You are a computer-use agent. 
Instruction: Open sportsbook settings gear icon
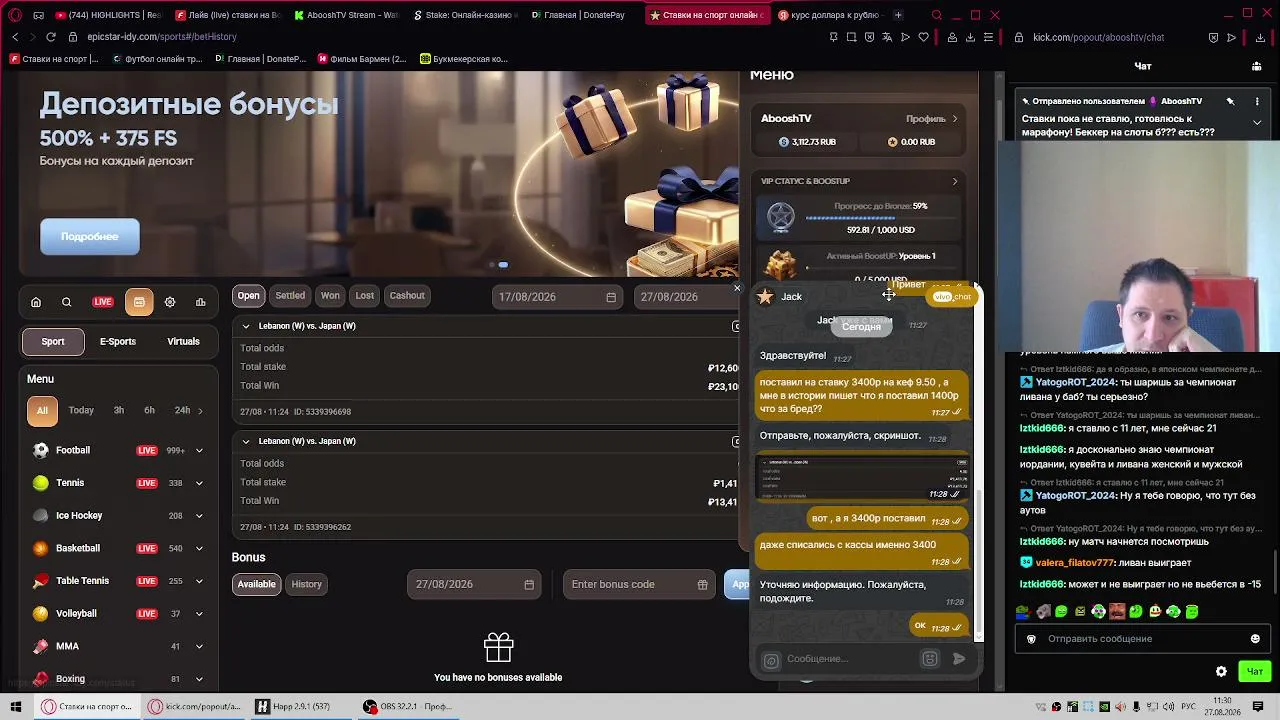pos(170,302)
